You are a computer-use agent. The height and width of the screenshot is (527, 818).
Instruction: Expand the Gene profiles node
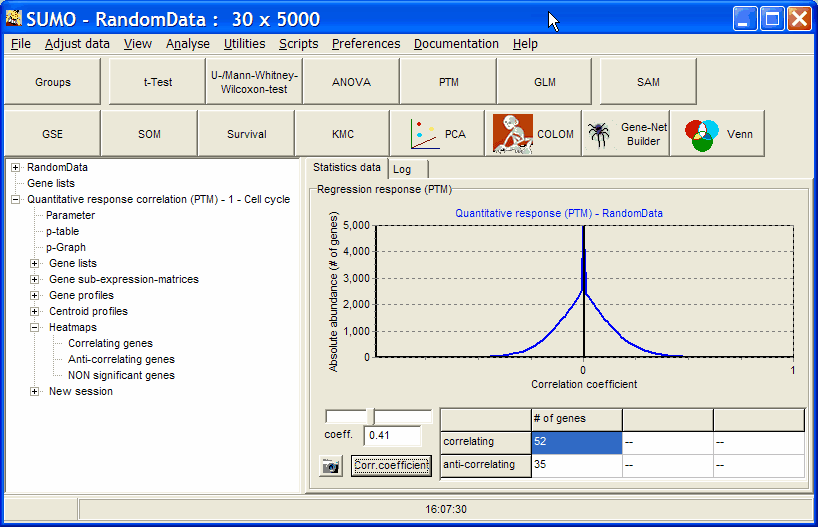click(x=34, y=295)
